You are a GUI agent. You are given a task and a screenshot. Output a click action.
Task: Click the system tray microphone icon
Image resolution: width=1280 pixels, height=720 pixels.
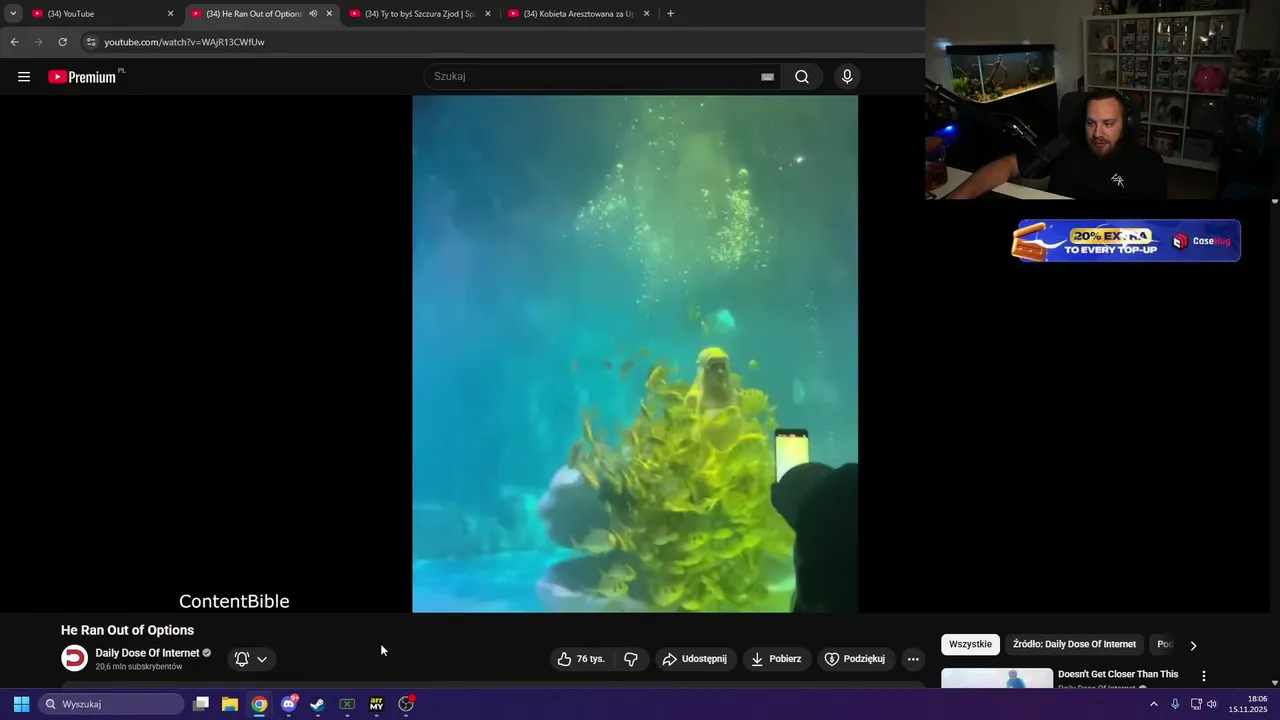pos(1175,704)
